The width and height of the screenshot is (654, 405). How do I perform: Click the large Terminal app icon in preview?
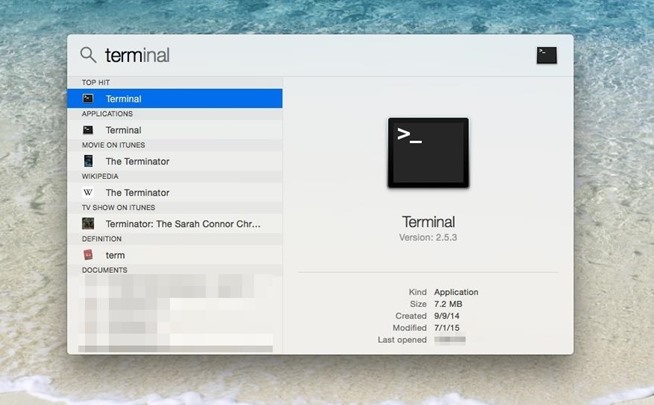tap(428, 152)
